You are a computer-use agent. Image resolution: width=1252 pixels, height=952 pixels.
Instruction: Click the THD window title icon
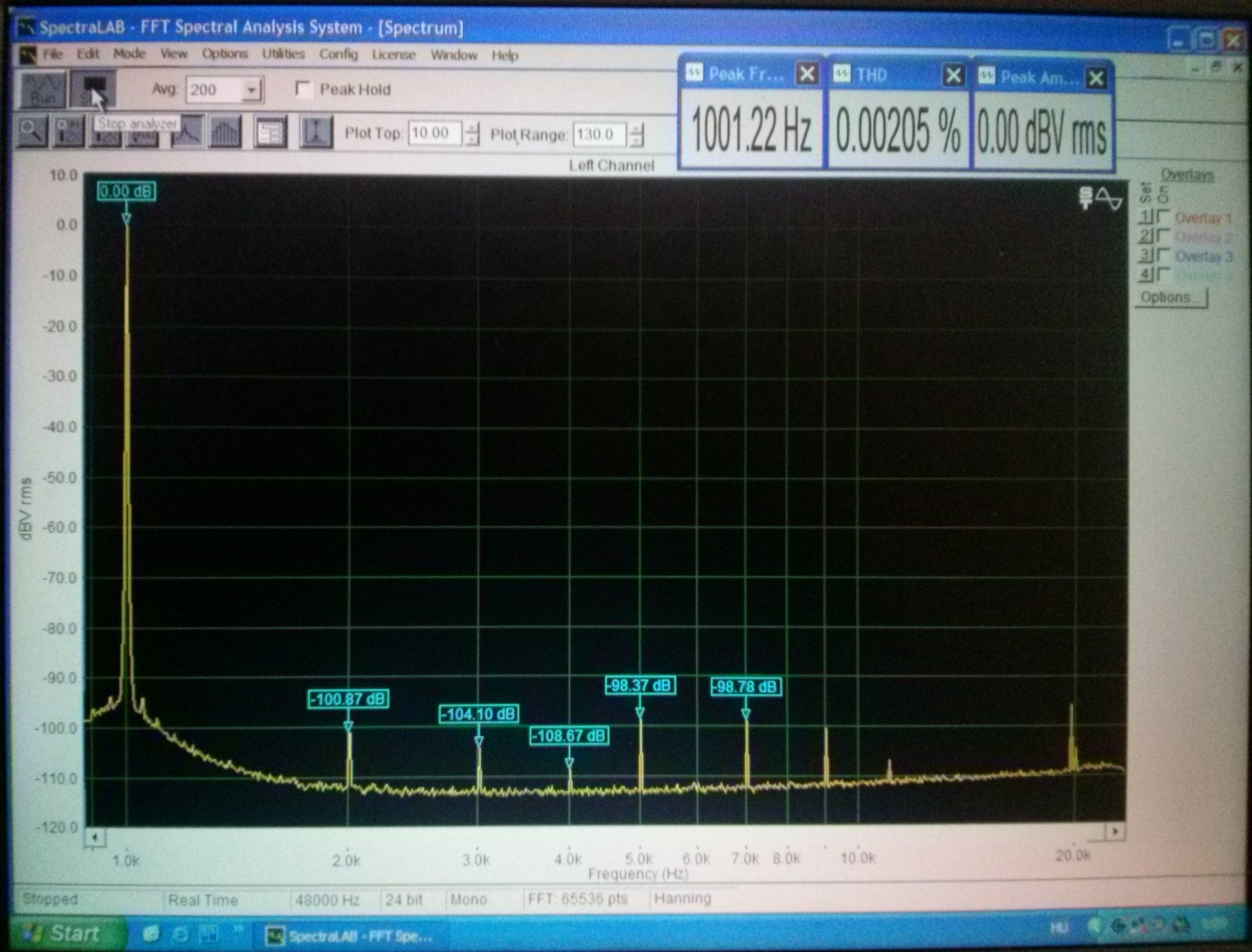[842, 73]
